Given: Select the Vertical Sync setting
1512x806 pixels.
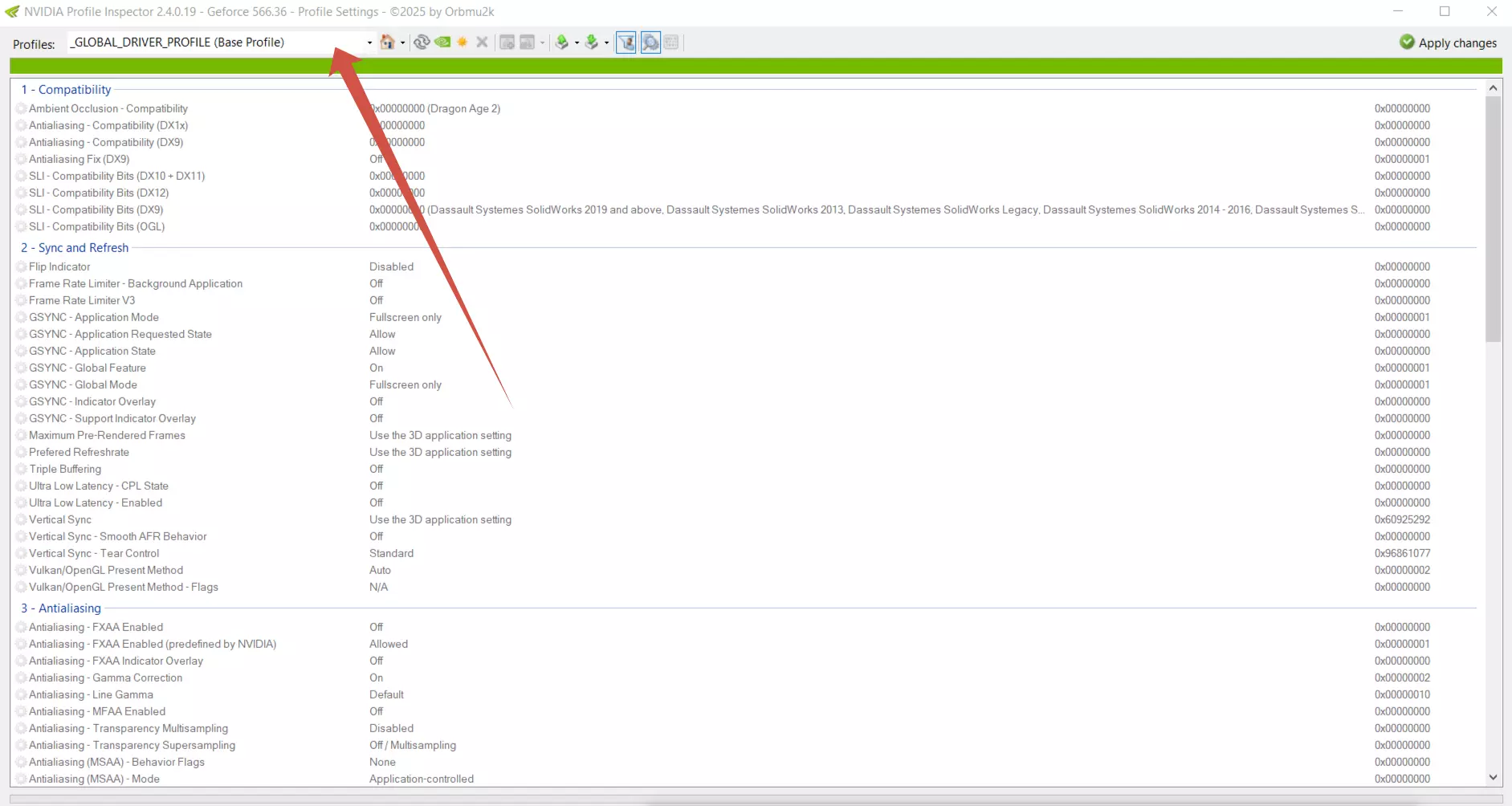Looking at the screenshot, I should [60, 520].
